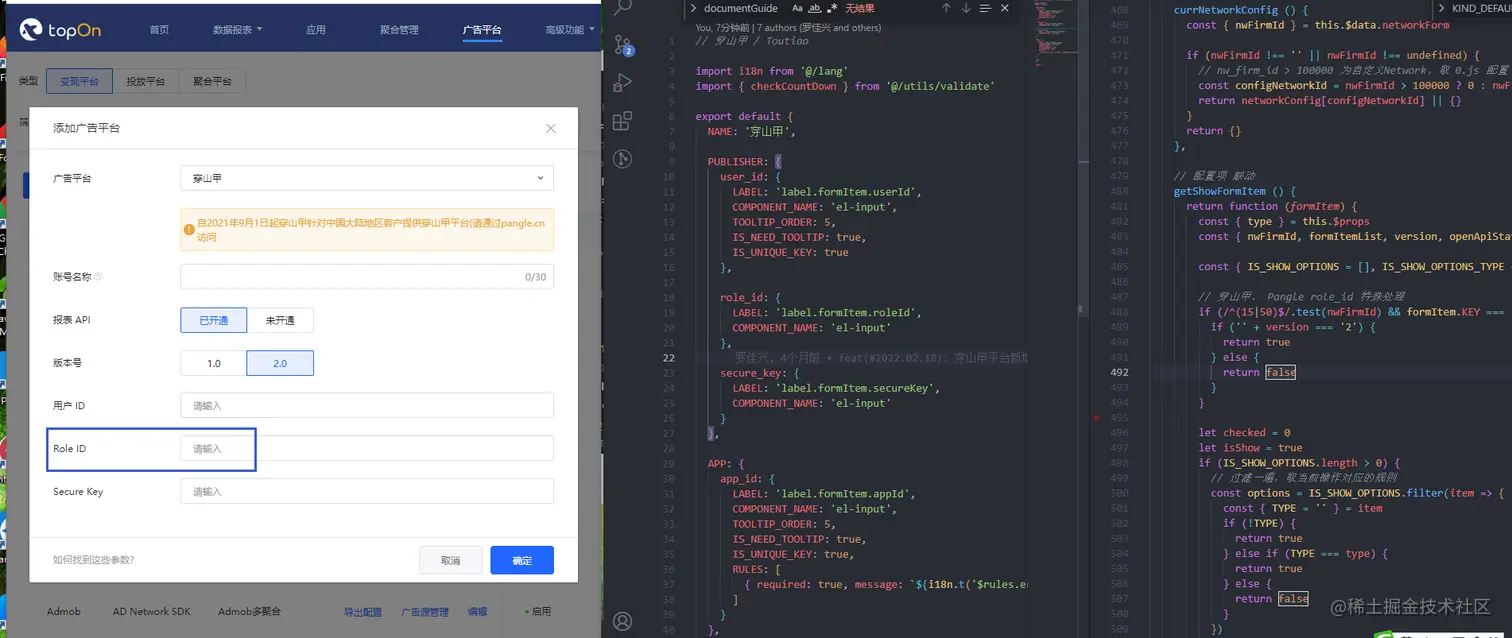Select version 1.0
Screen dimensions: 1512x638
tap(214, 363)
